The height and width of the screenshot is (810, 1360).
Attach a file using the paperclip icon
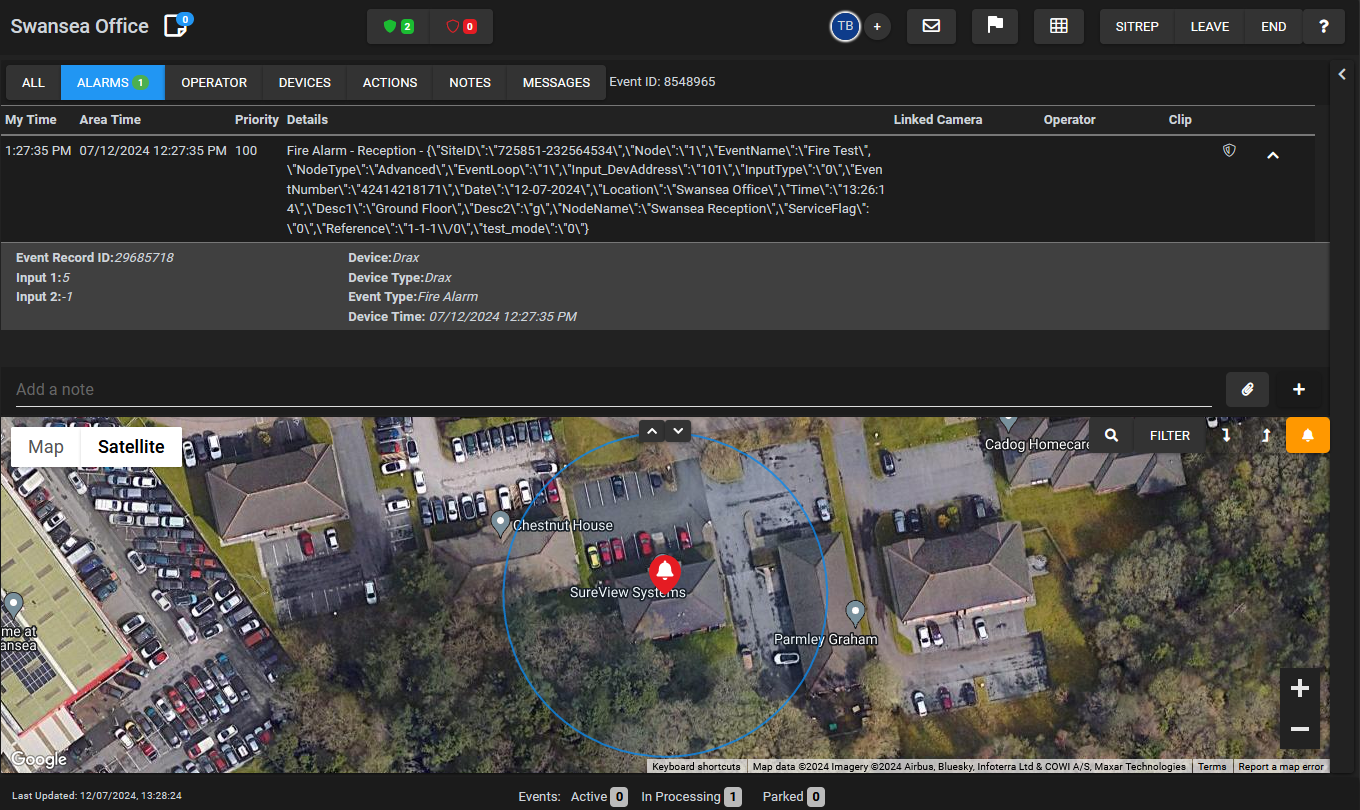[1247, 390]
